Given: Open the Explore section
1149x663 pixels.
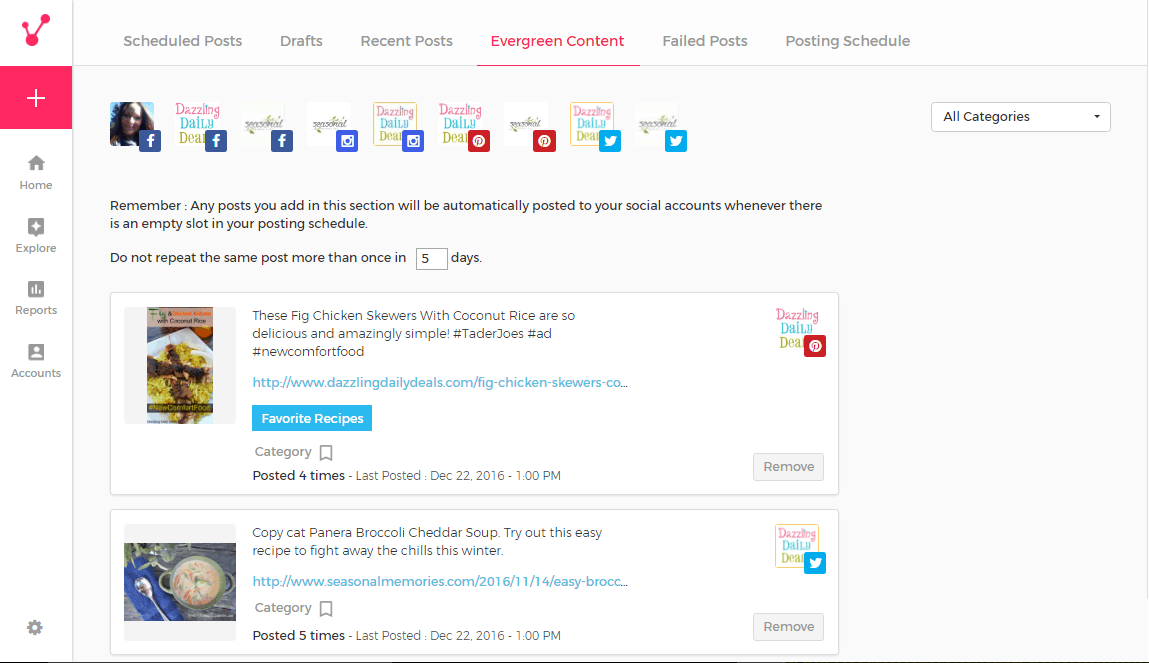Looking at the screenshot, I should coord(36,232).
